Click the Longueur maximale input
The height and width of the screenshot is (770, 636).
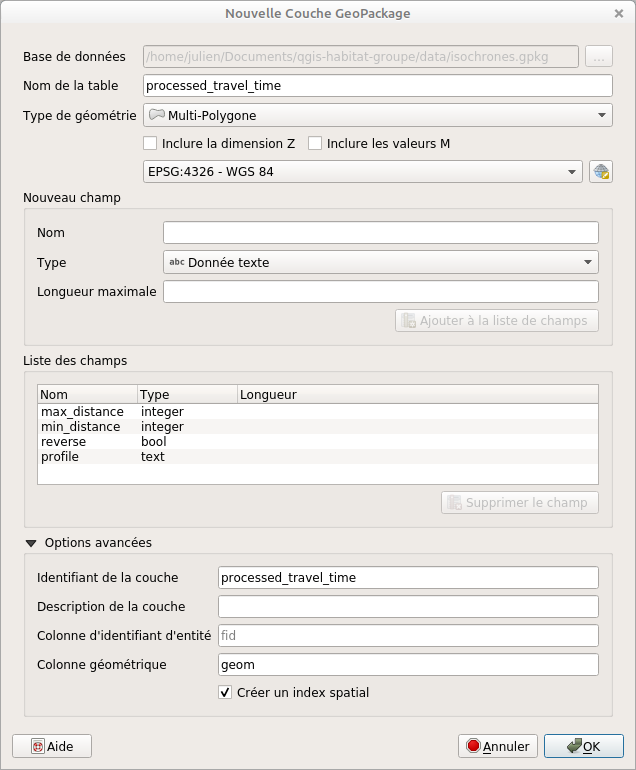381,292
